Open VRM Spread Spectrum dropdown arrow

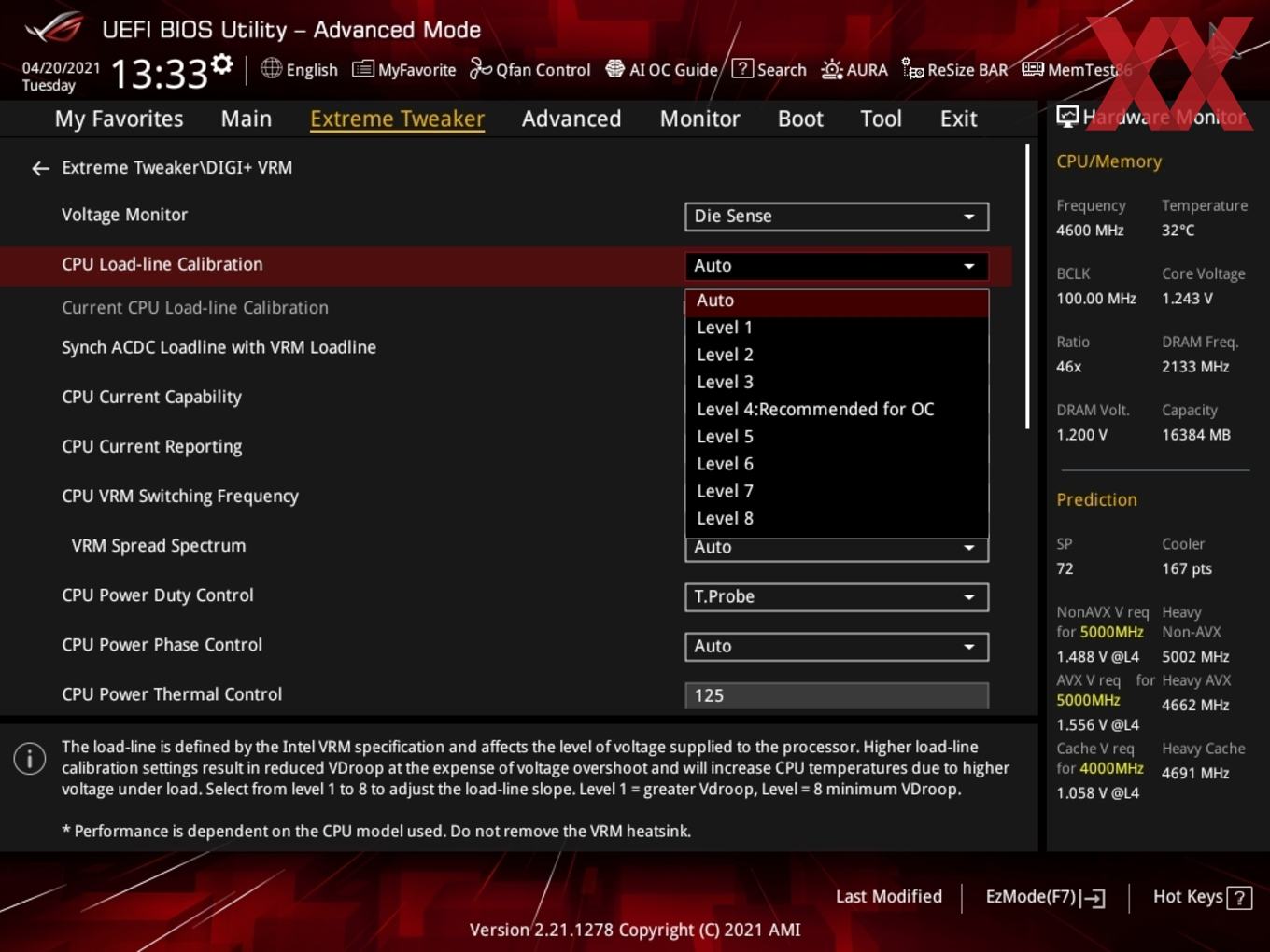point(969,548)
